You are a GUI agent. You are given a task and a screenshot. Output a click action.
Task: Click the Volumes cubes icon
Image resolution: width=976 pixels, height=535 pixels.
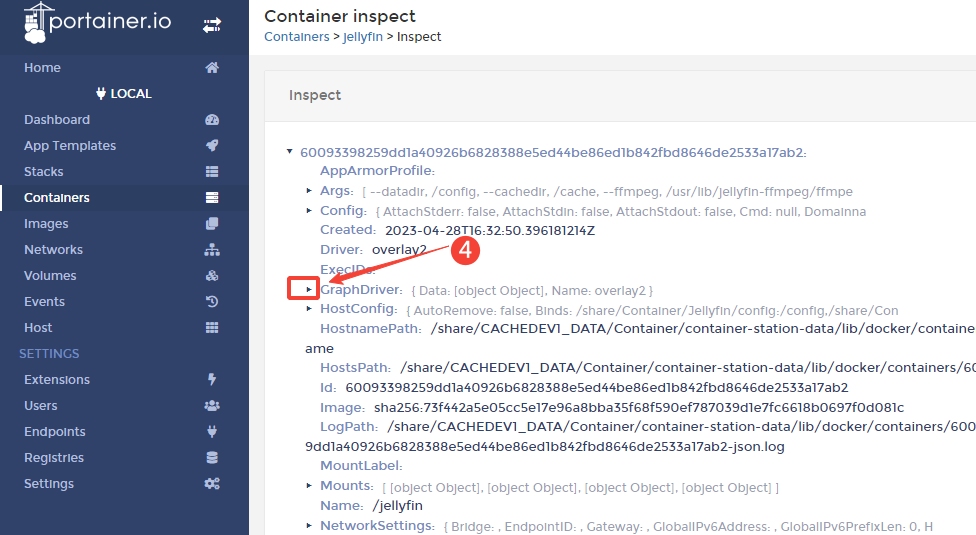212,276
